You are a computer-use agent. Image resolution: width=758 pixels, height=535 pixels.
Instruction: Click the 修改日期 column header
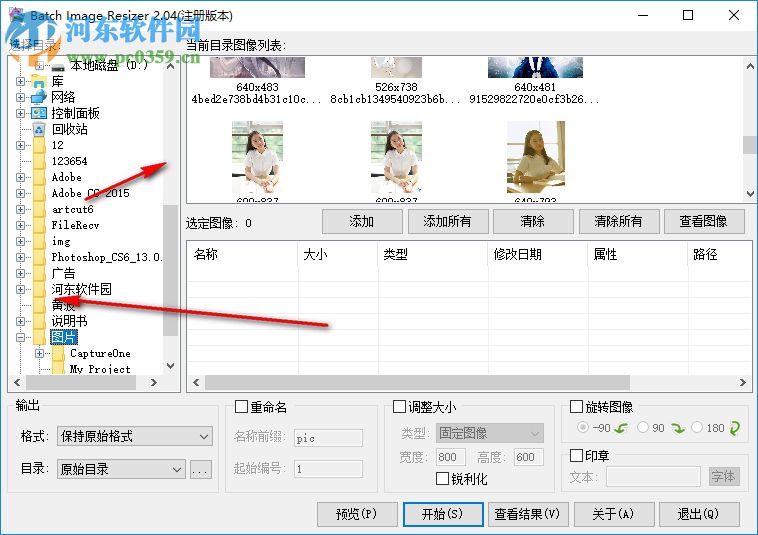[538, 254]
